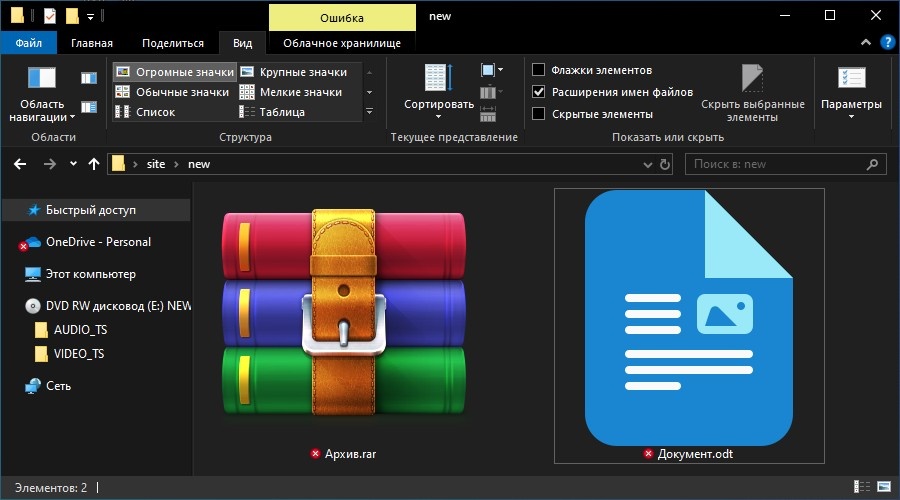Expand the address bar history dropdown
The height and width of the screenshot is (500, 900).
[647, 165]
